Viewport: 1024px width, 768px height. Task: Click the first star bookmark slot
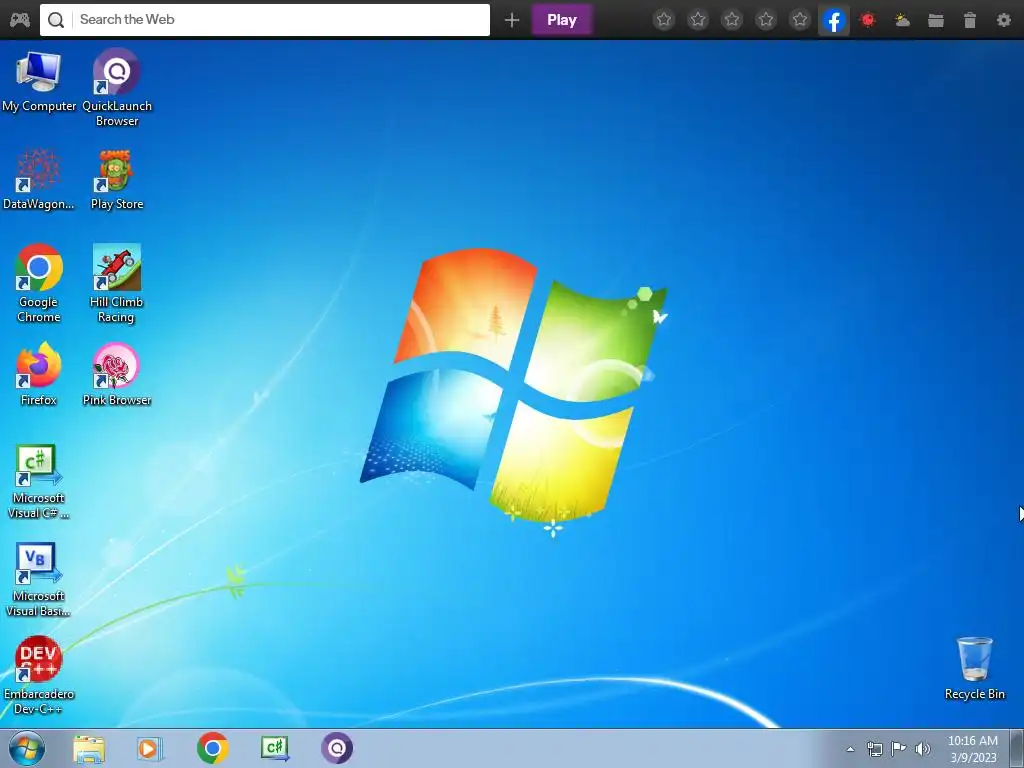664,20
